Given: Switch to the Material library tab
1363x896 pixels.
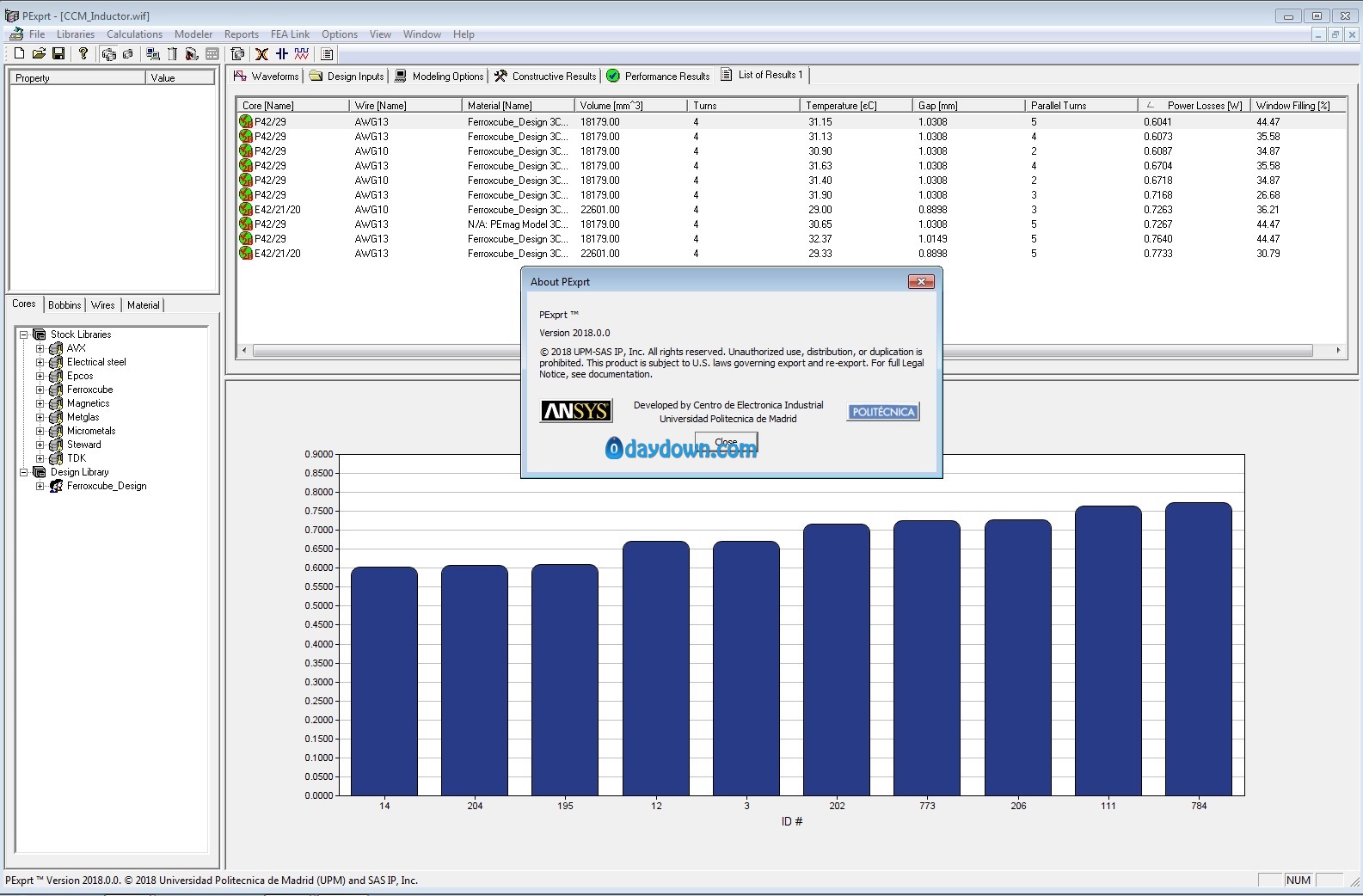Looking at the screenshot, I should [x=144, y=304].
